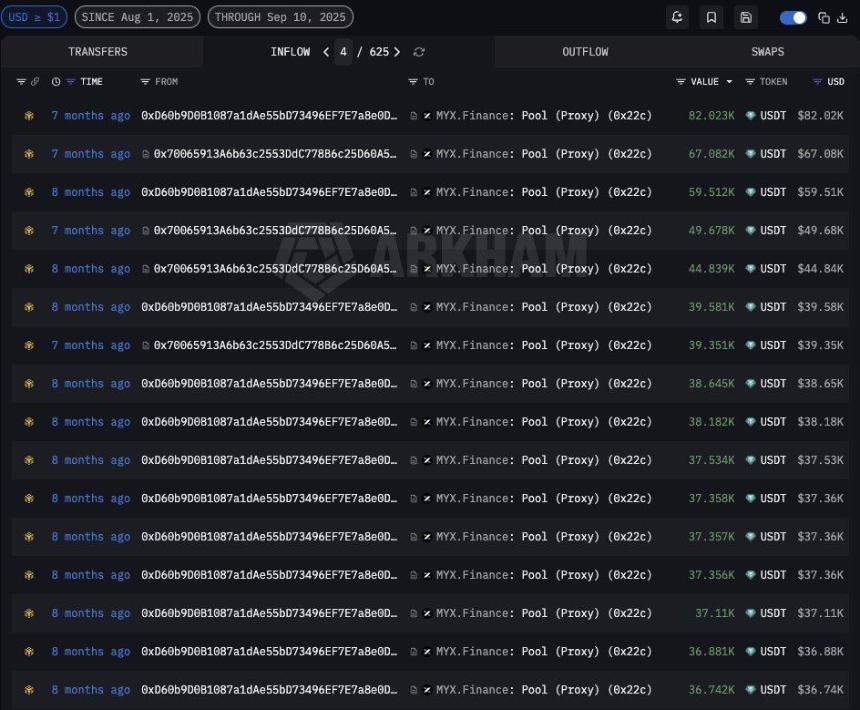The image size is (860, 710).
Task: Open the OUTFLOW tab
Action: 585,52
